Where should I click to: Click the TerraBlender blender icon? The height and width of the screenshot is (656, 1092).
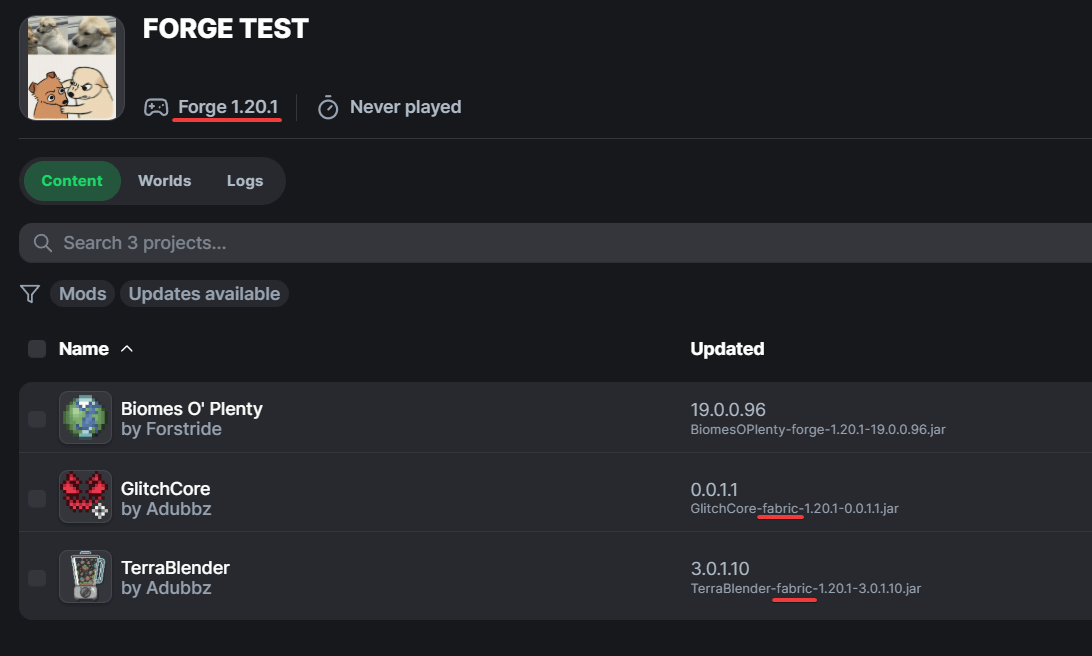click(85, 577)
